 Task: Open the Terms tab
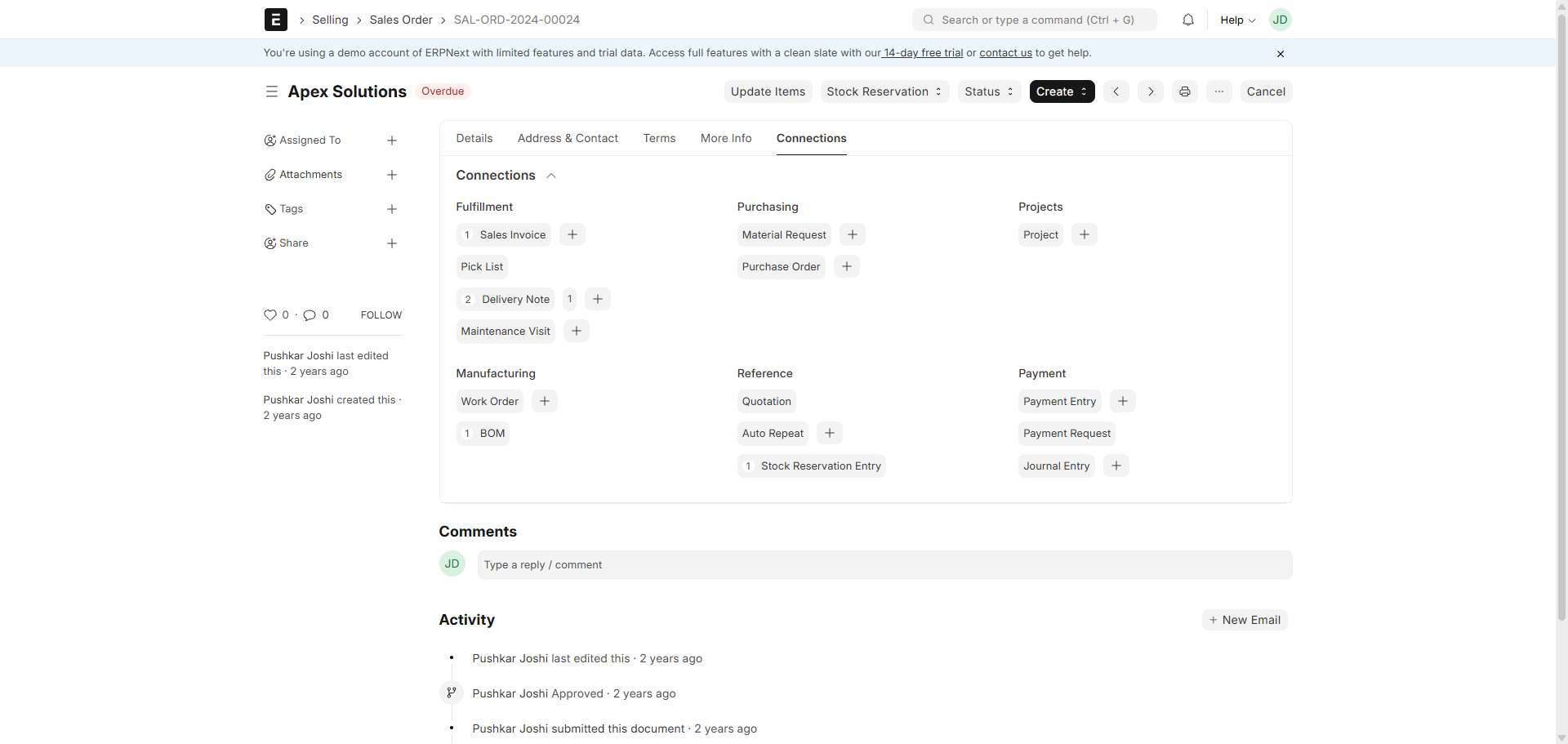659,138
